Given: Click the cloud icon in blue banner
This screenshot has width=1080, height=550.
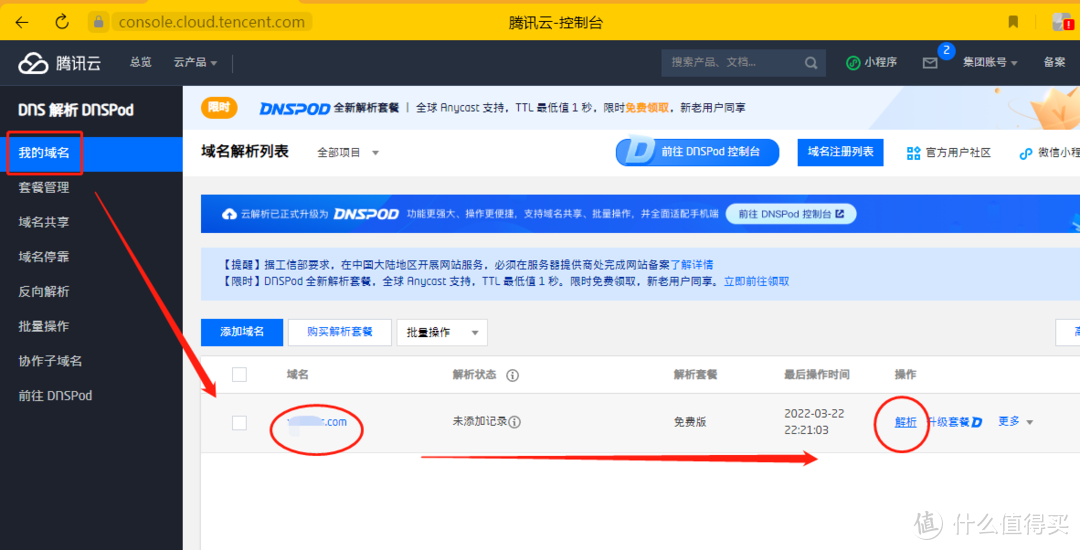Looking at the screenshot, I should pyautogui.click(x=229, y=214).
